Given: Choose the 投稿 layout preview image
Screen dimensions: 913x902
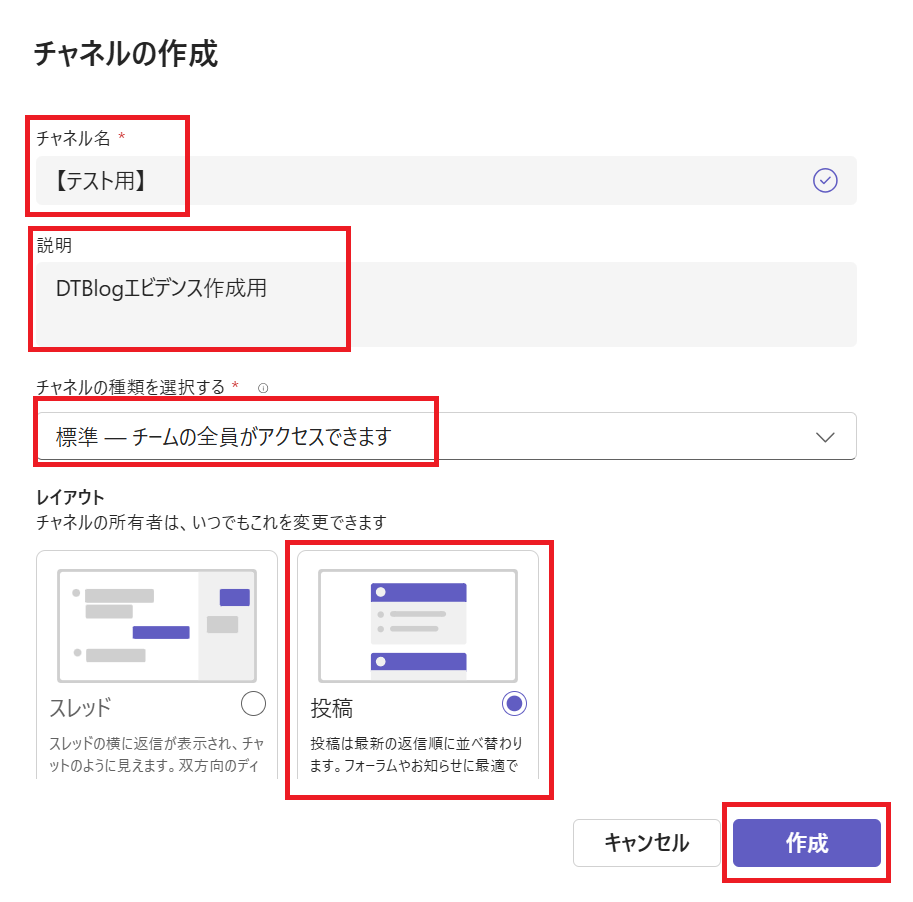Looking at the screenshot, I should (x=418, y=626).
